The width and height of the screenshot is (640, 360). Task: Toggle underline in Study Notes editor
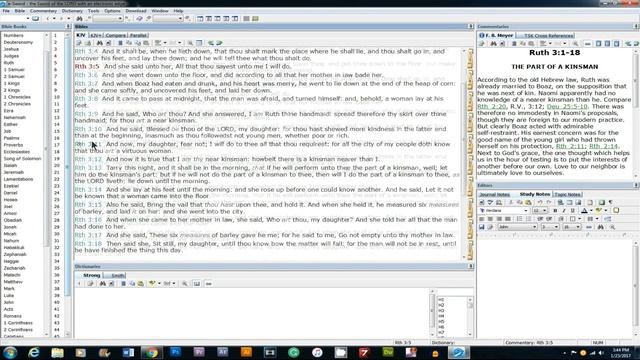[x=572, y=211]
